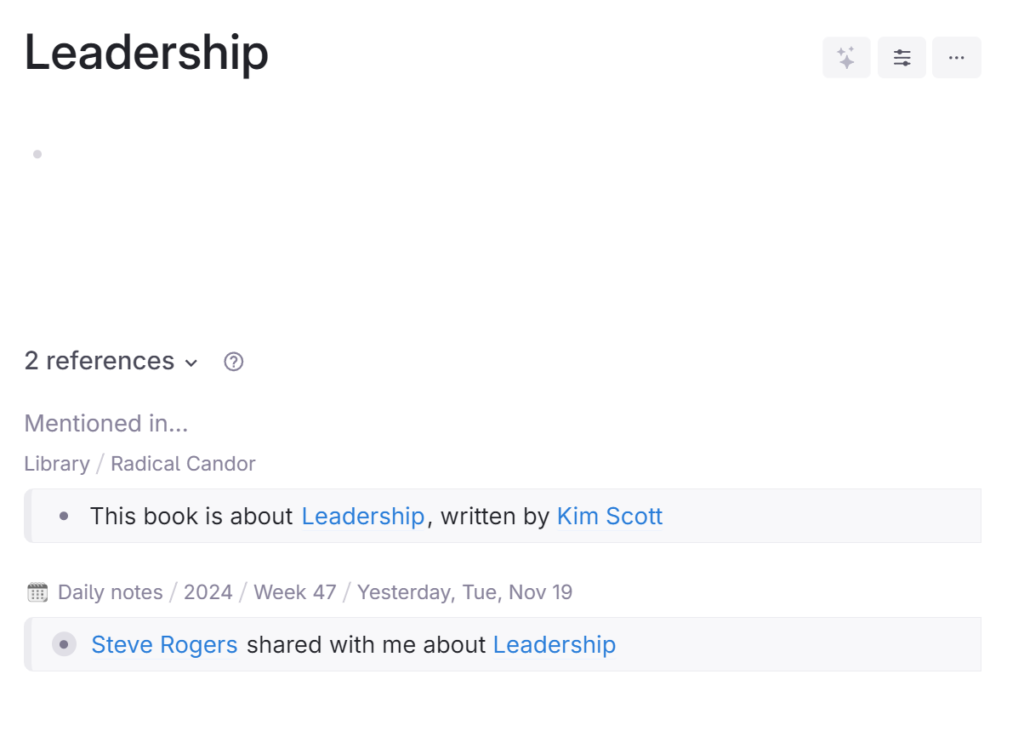The width and height of the screenshot is (1024, 737).
Task: Click the bullet before Steve Rogers
Action: (x=64, y=645)
